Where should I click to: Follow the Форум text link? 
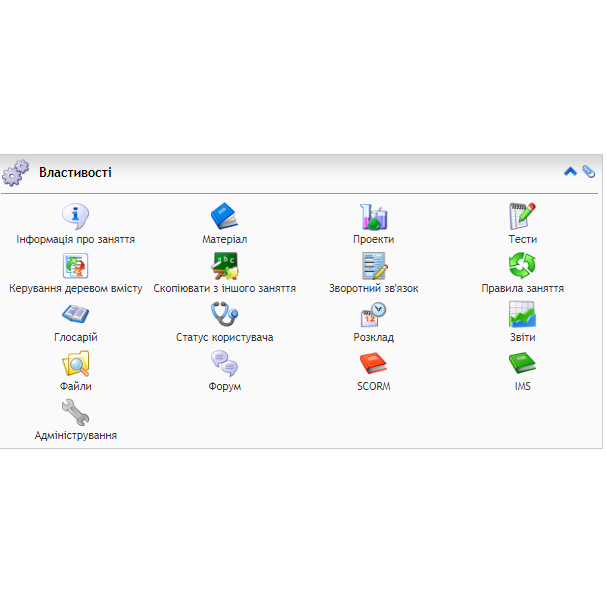(x=225, y=386)
